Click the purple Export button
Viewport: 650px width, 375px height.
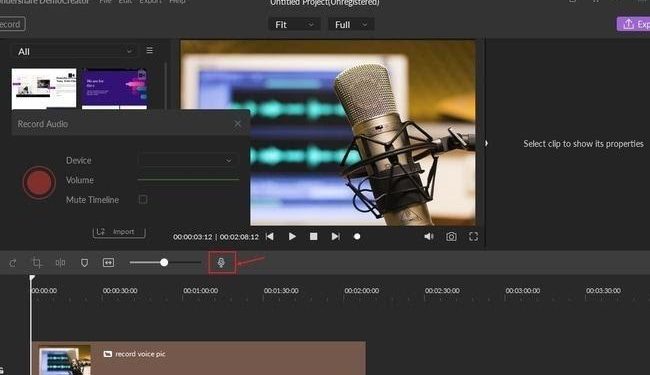click(634, 24)
